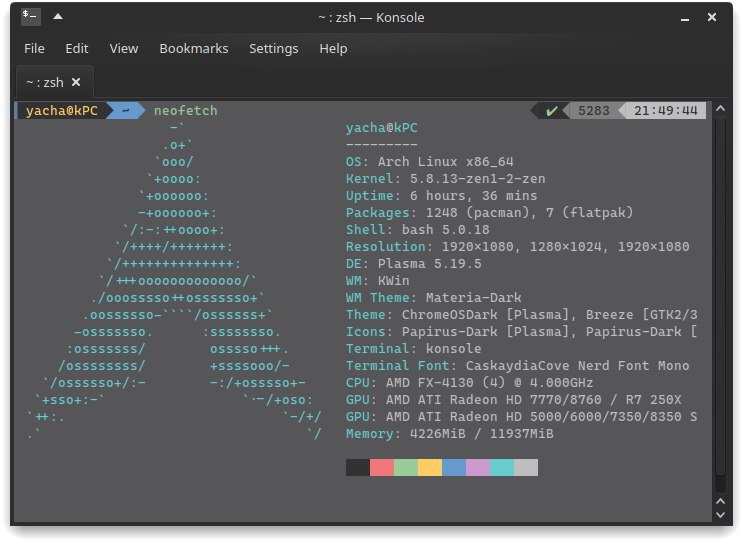Open the Help menu
The width and height of the screenshot is (743, 540).
[333, 49]
